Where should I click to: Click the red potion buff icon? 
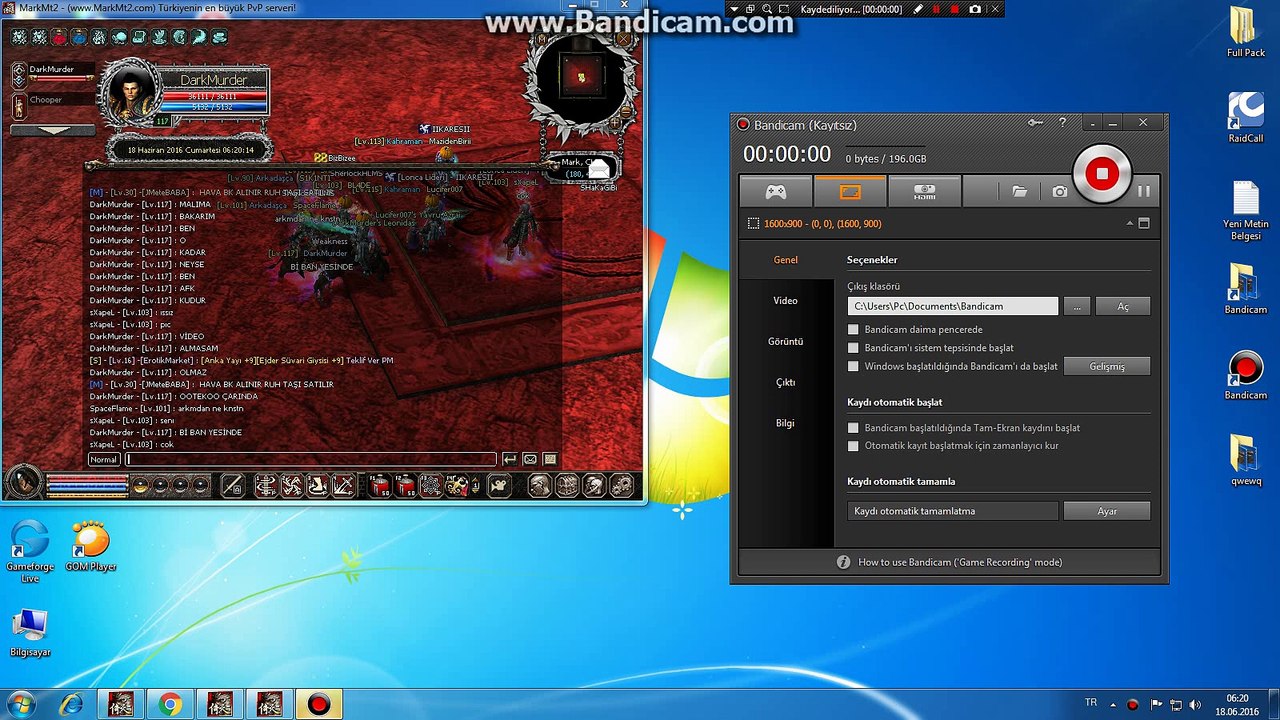[x=59, y=38]
